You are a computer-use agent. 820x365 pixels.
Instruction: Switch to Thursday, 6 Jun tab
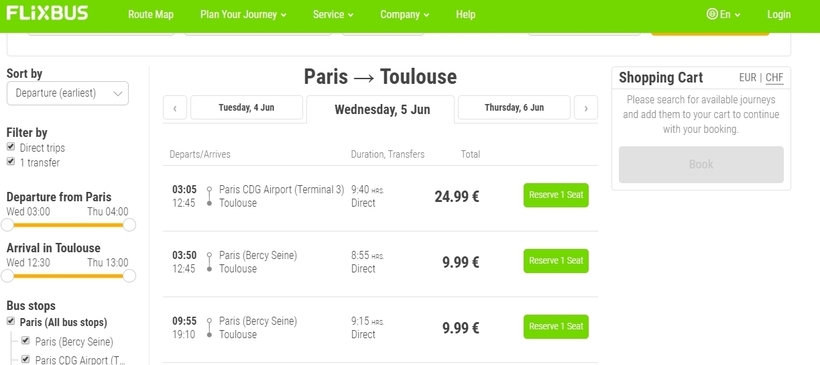pyautogui.click(x=514, y=108)
